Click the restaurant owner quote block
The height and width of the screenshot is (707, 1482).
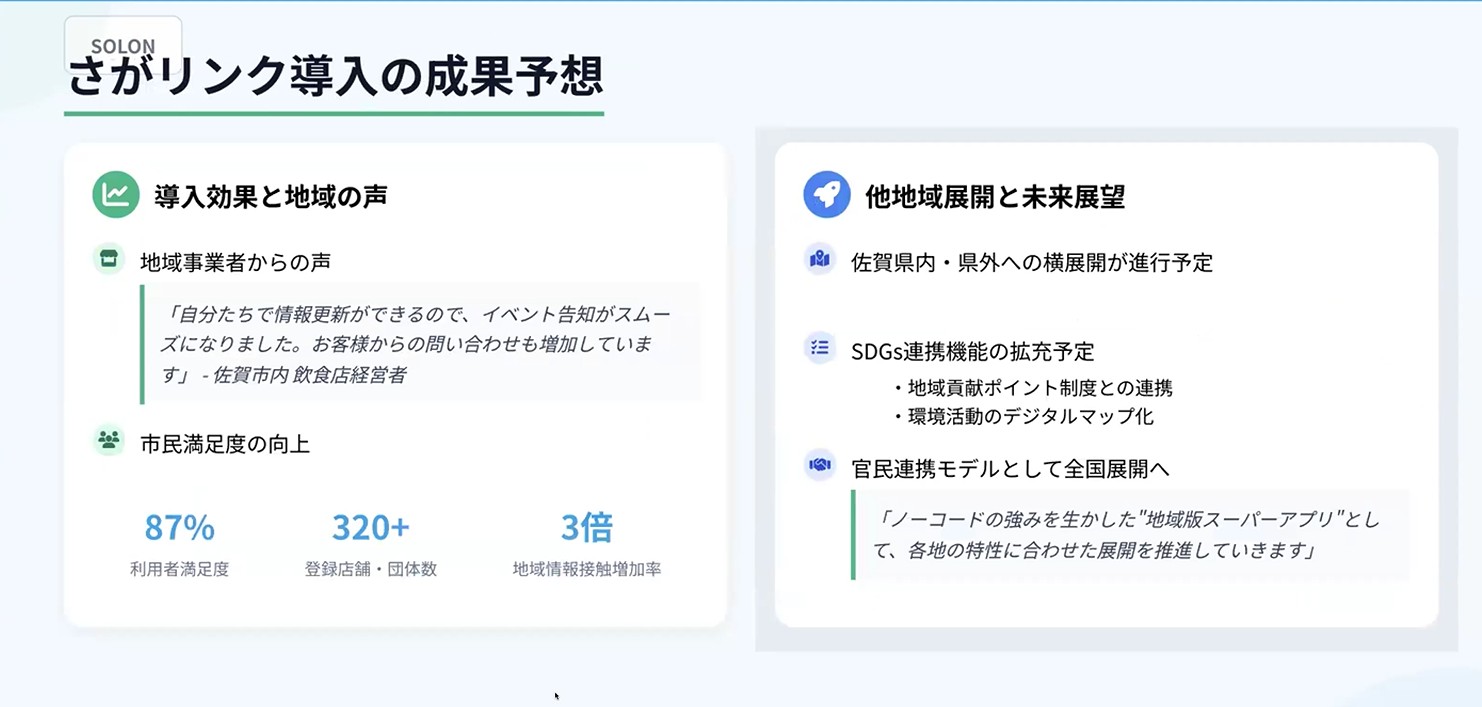coord(420,345)
